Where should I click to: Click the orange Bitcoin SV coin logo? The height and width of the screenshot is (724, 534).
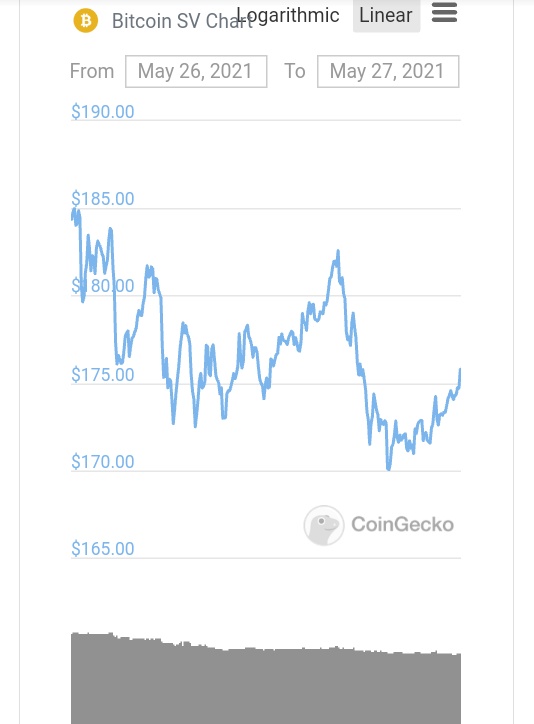[x=86, y=20]
